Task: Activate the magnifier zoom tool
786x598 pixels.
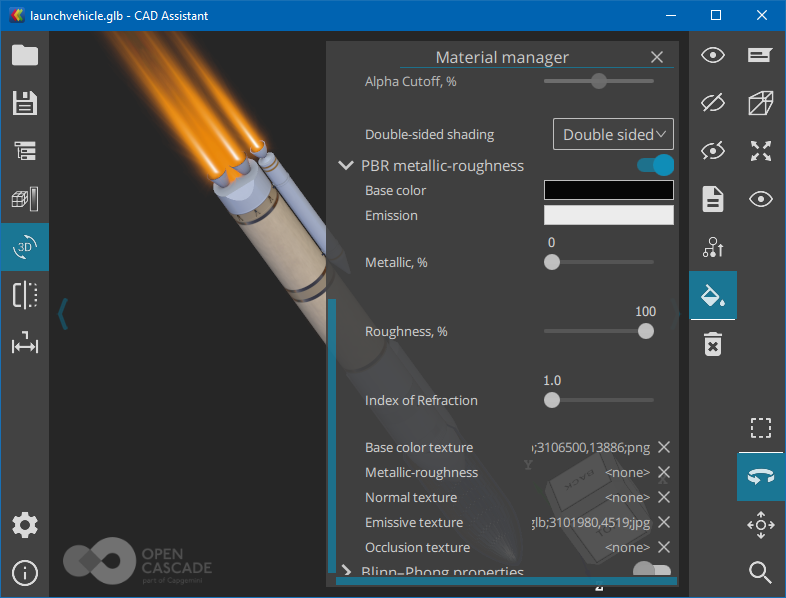Action: coord(761,572)
